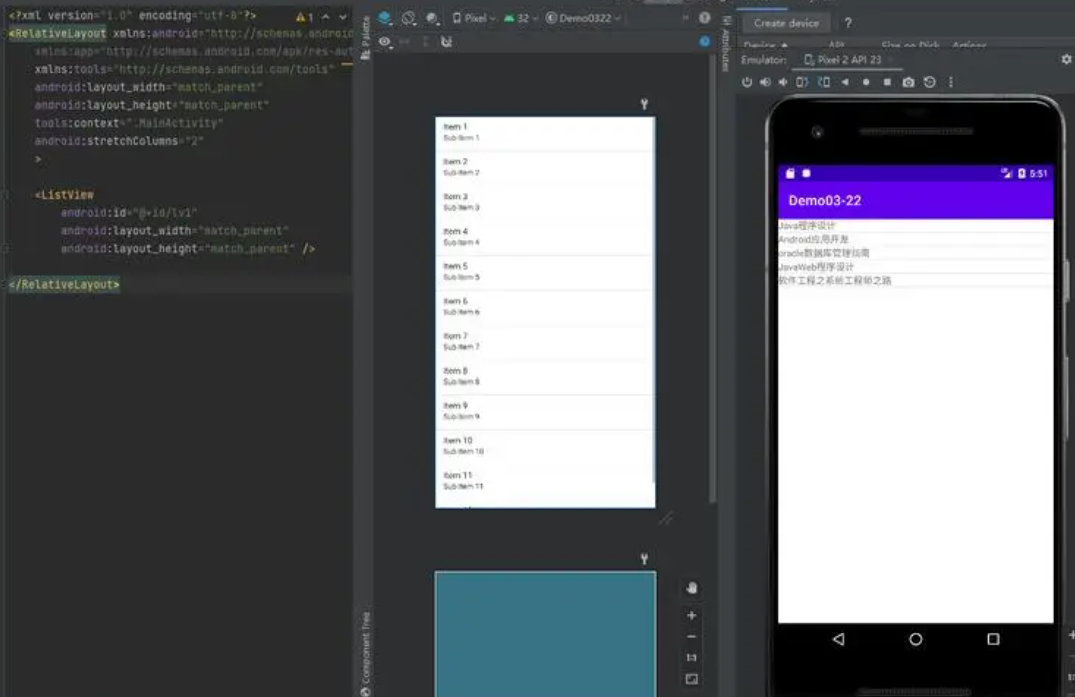
Task: Click the emulator toolbar home circle
Action: click(866, 82)
